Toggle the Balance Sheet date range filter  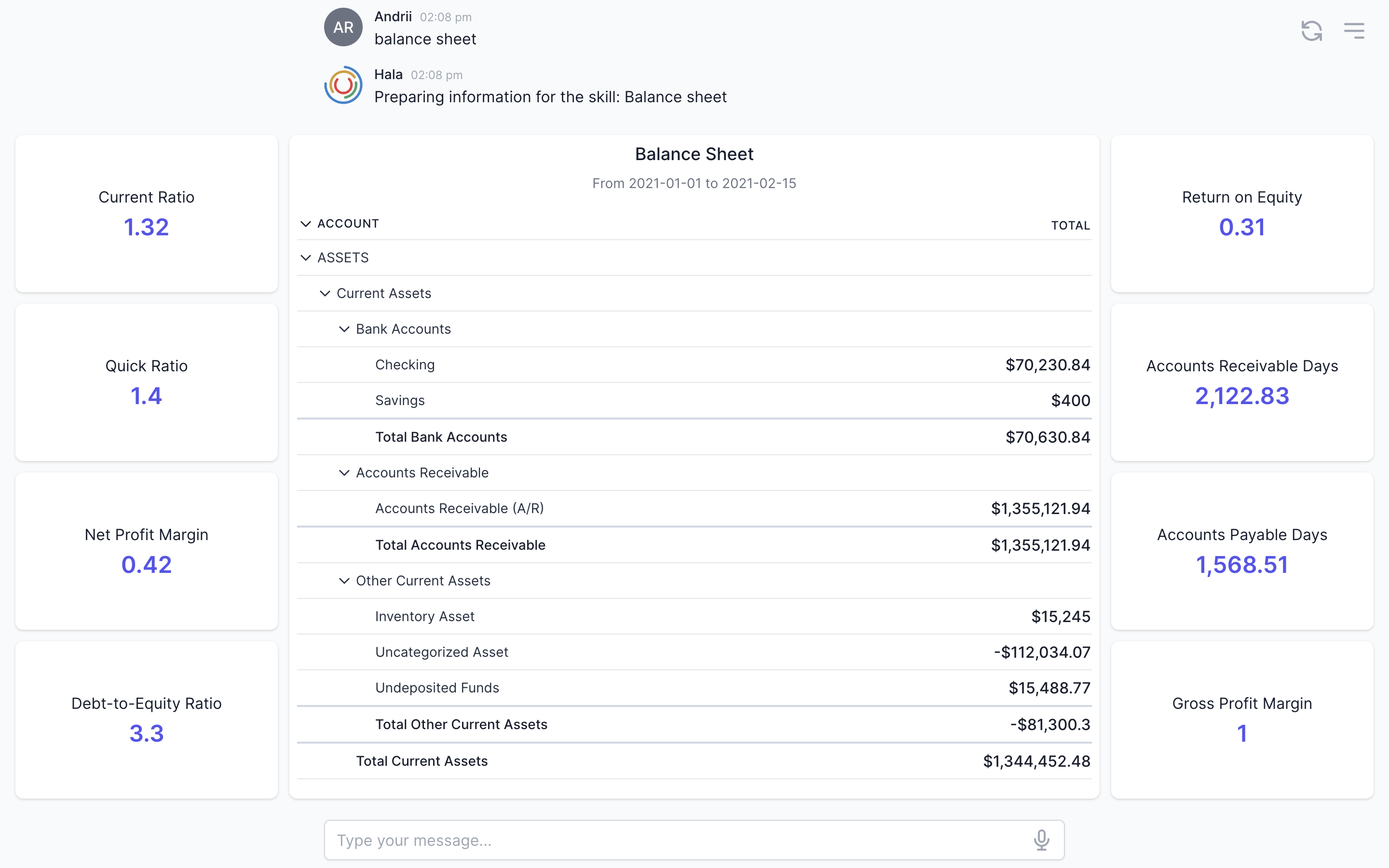pos(694,182)
